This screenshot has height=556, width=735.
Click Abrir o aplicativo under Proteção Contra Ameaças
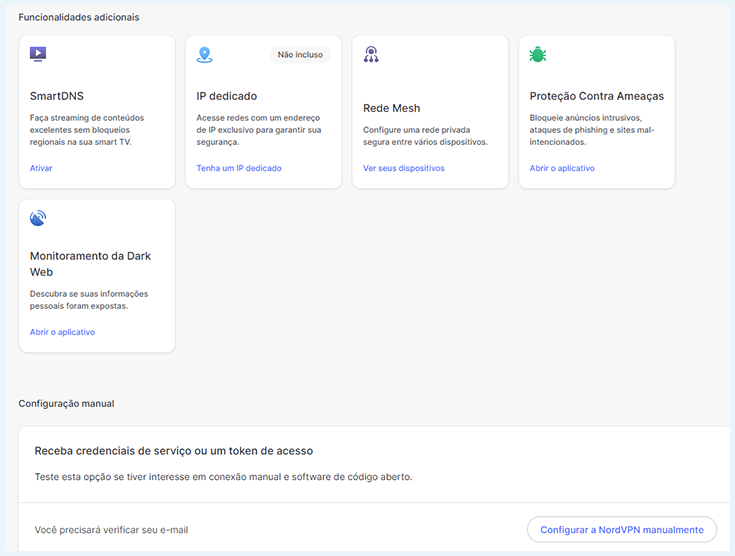(562, 168)
